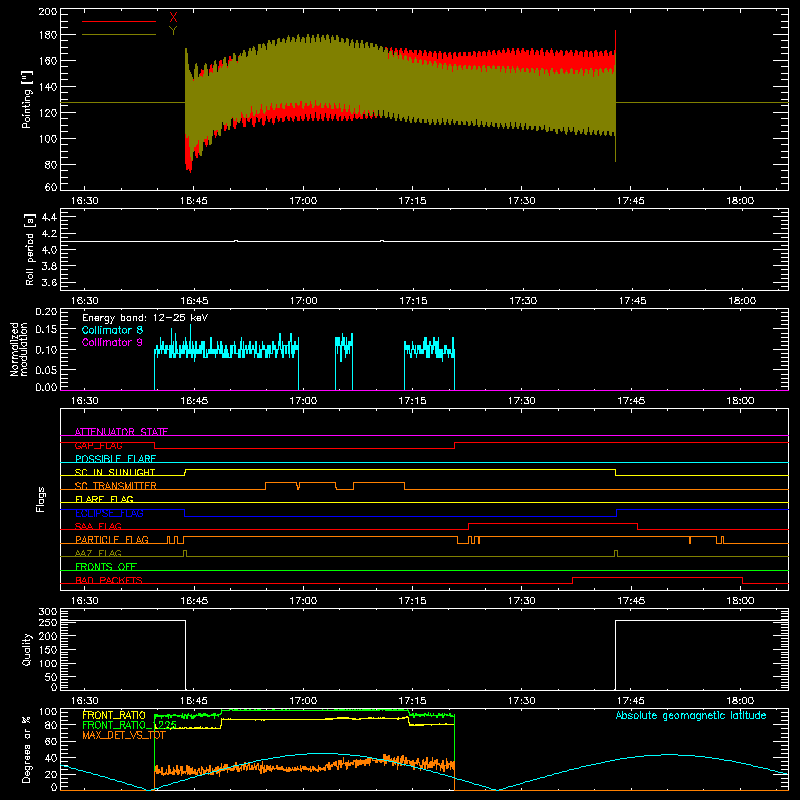The height and width of the screenshot is (800, 800).
Task: Click the Normalized modulation axis title
Action: pyautogui.click(x=18, y=349)
